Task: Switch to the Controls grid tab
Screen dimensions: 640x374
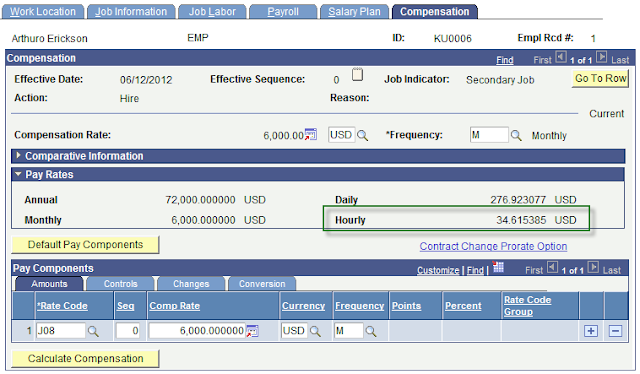Action: (120, 284)
